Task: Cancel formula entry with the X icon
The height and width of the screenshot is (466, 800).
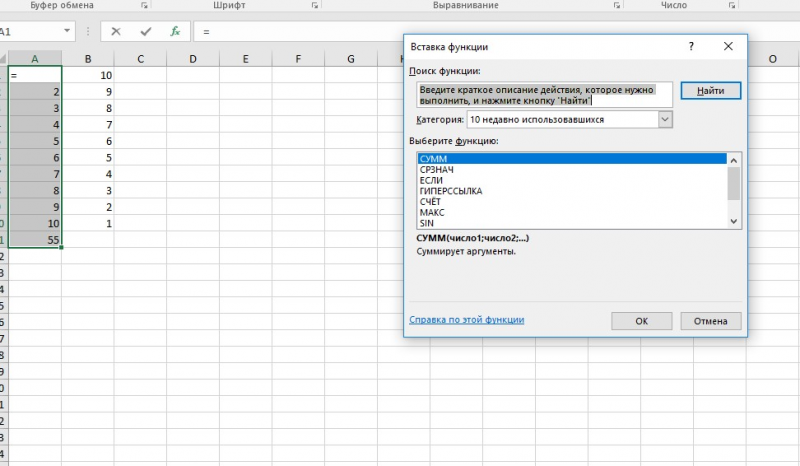Action: [116, 32]
